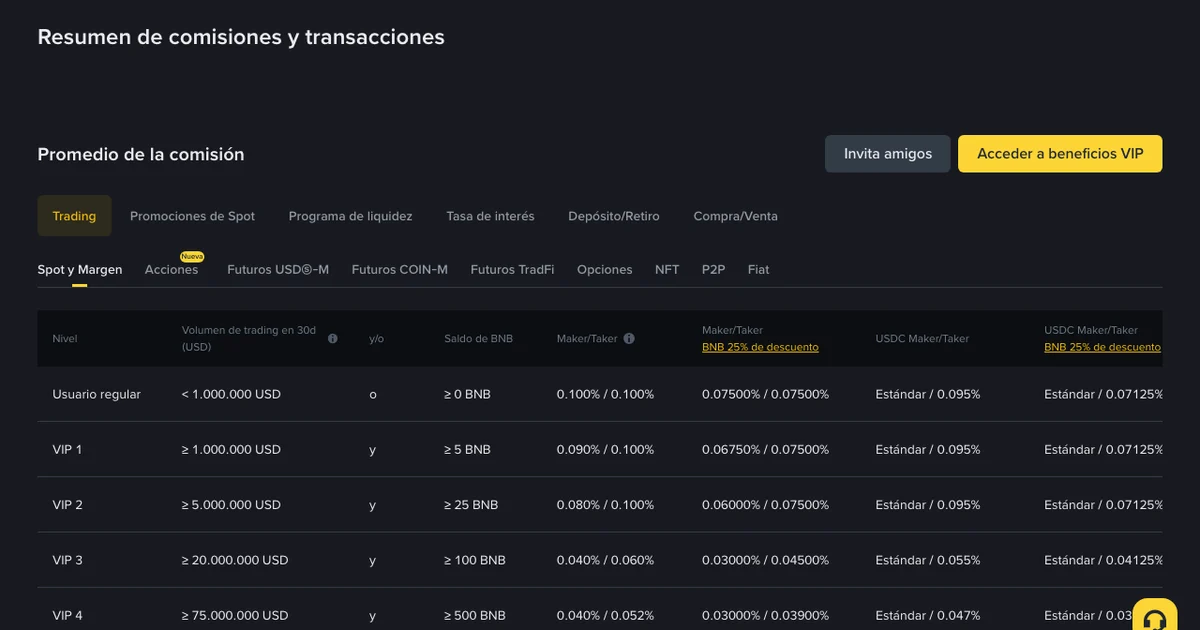1200x630 pixels.
Task: Click the '0.06750% / 0.07500%' discounted fee cell
Action: pyautogui.click(x=765, y=450)
